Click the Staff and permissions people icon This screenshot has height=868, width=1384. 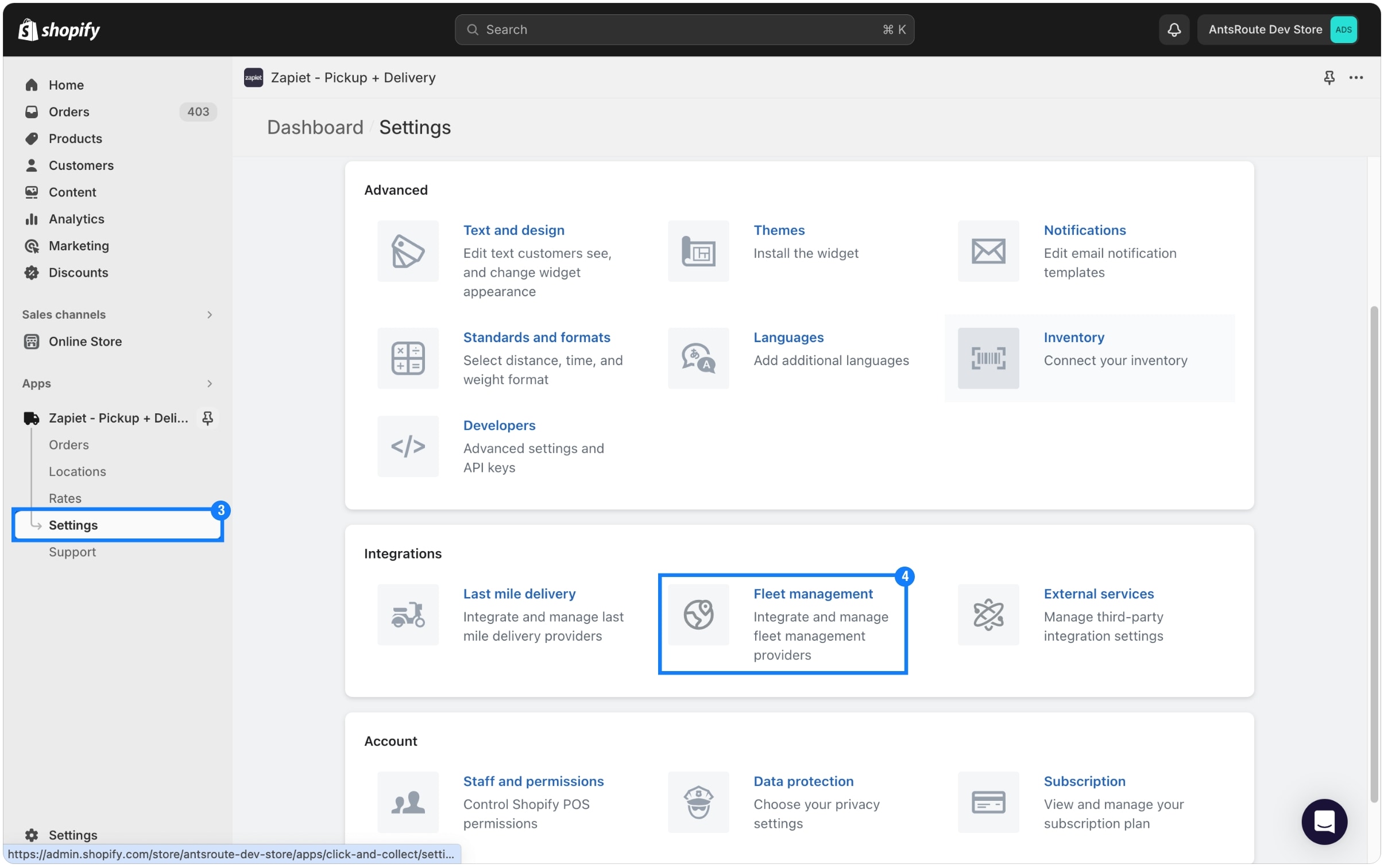pos(408,802)
